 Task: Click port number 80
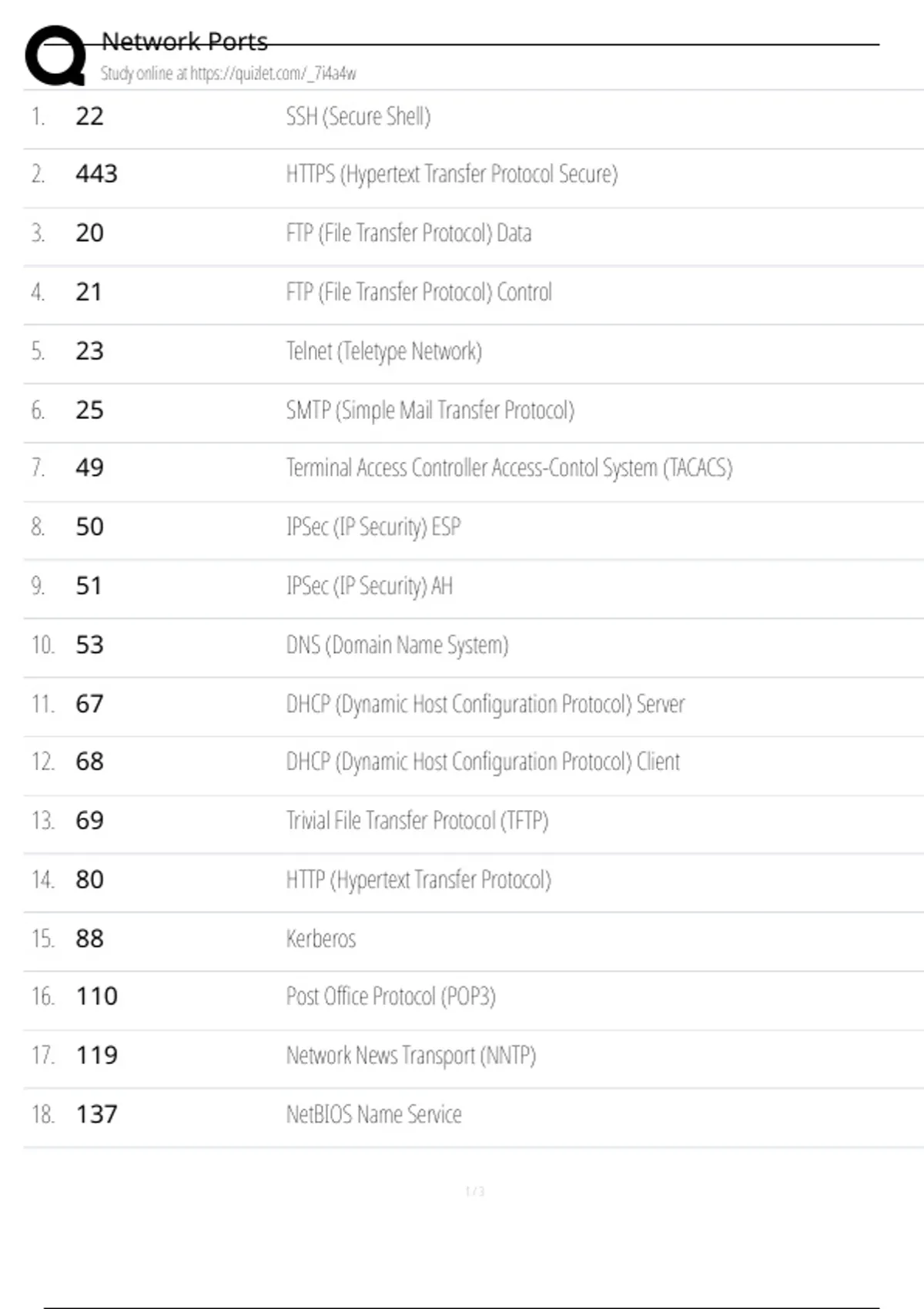coord(89,879)
